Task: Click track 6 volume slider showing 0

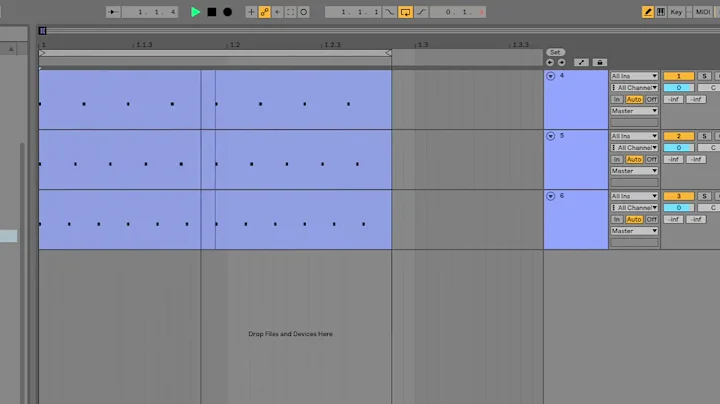Action: [x=679, y=208]
